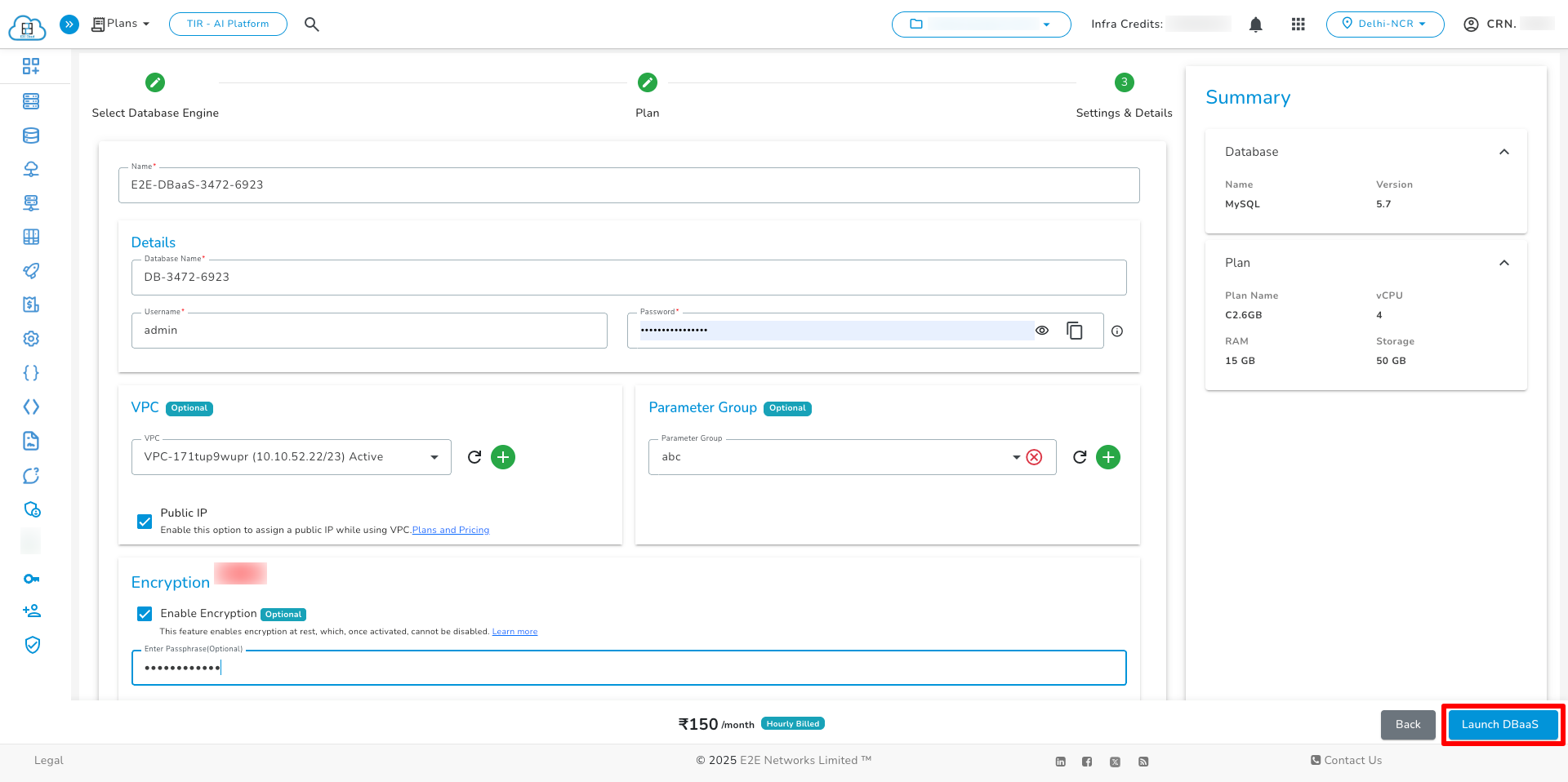This screenshot has height=782, width=1568.
Task: Refresh the VPC list
Action: click(474, 457)
